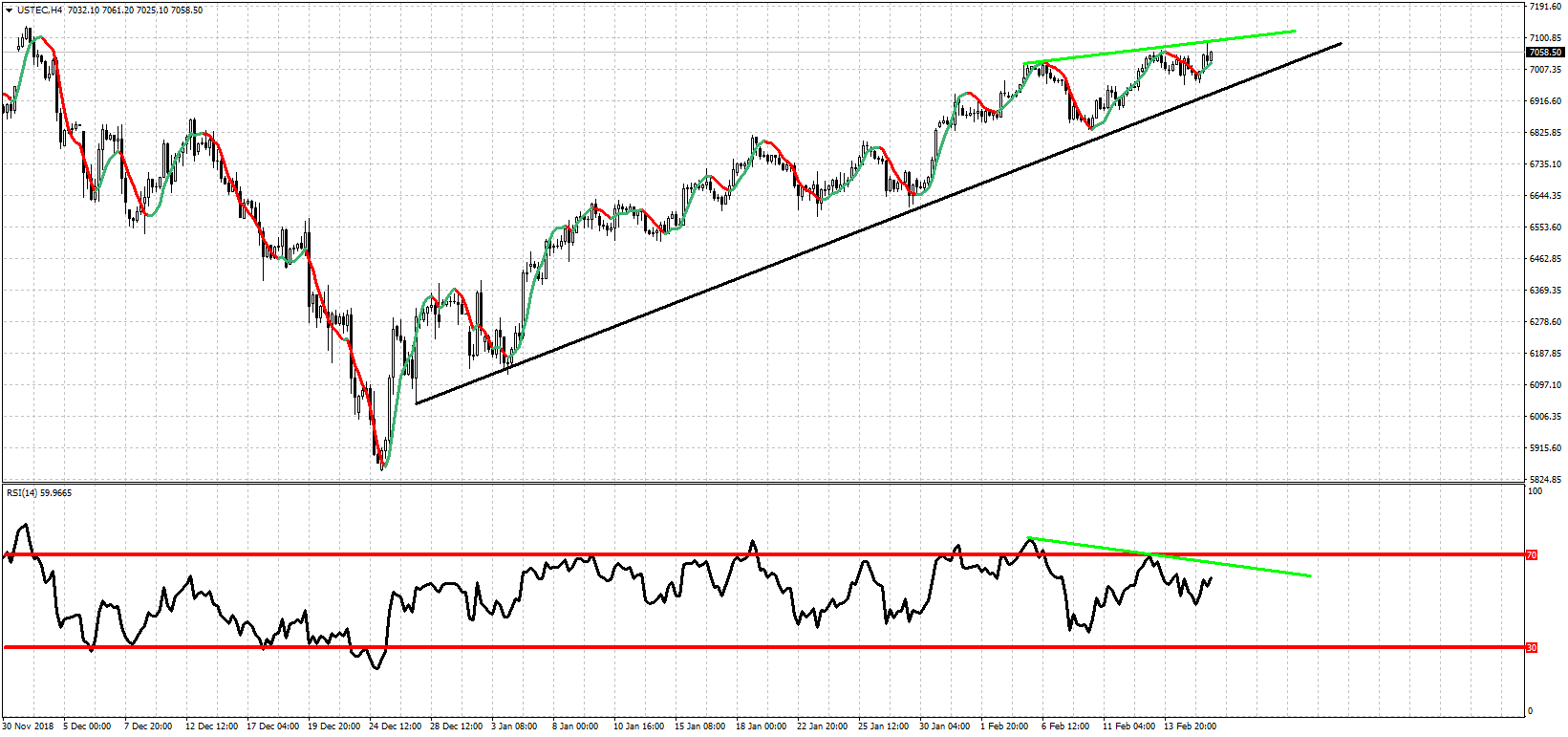
Task: Click the 1 Feb 20:00 time label
Action: pos(1004,726)
